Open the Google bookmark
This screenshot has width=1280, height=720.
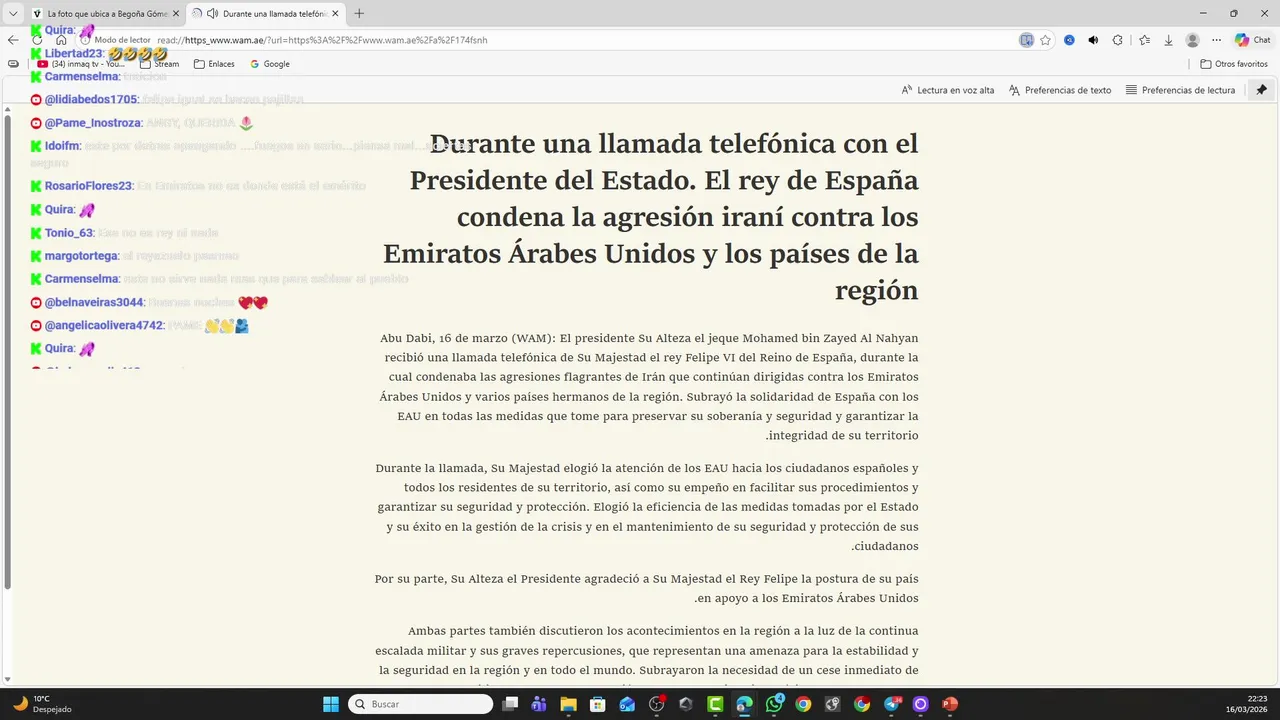coord(270,64)
